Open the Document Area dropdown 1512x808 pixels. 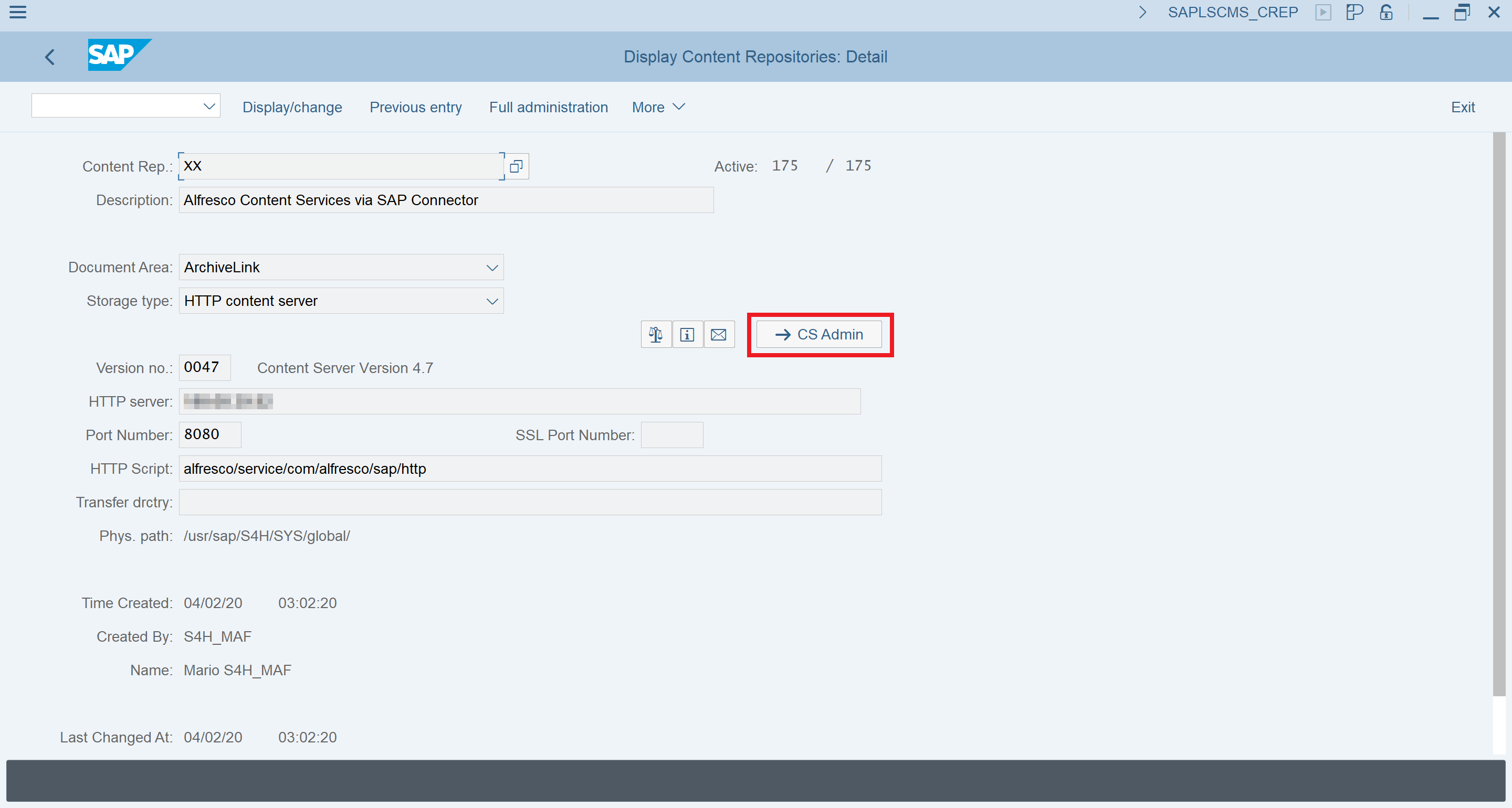click(492, 267)
